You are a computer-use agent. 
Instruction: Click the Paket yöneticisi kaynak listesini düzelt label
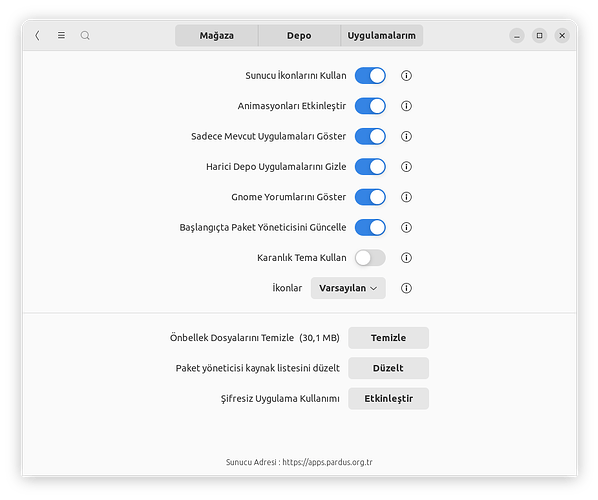click(257, 368)
